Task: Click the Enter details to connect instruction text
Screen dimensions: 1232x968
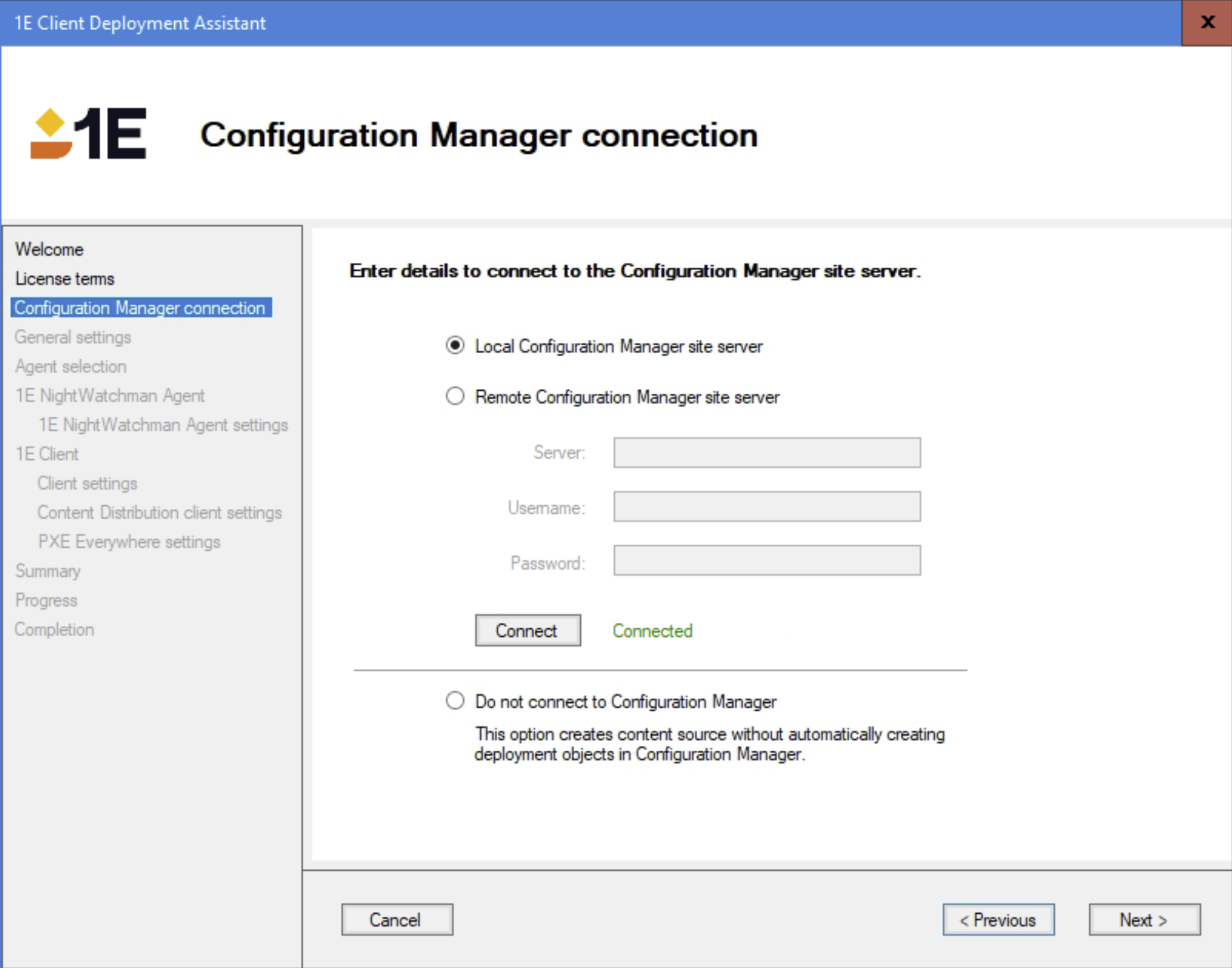Action: pos(635,271)
